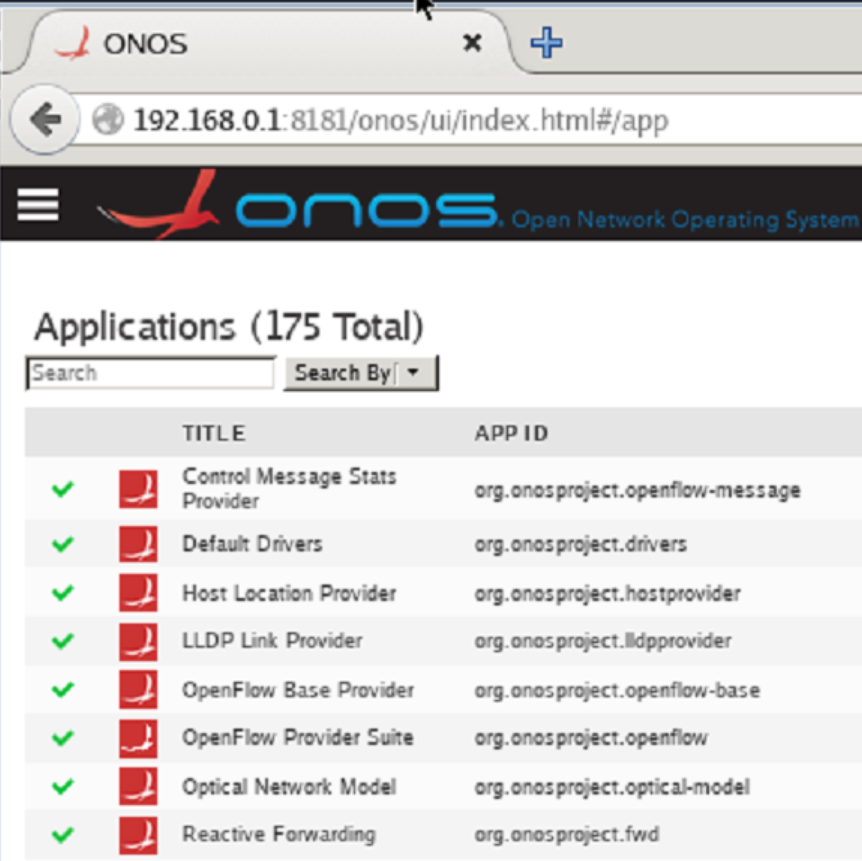Click app icon for Host Location Provider
The width and height of the screenshot is (862, 861).
(x=138, y=593)
